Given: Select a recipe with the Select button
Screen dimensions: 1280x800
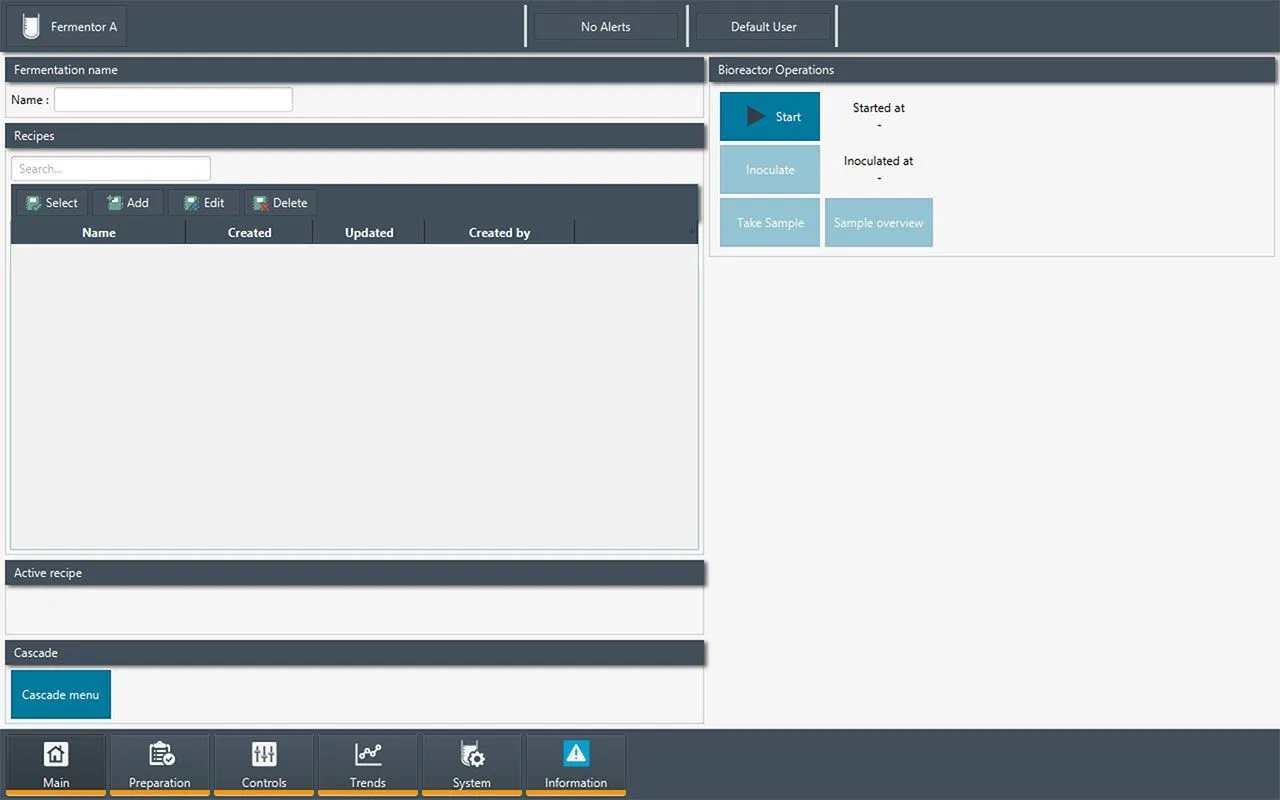Looking at the screenshot, I should point(52,203).
